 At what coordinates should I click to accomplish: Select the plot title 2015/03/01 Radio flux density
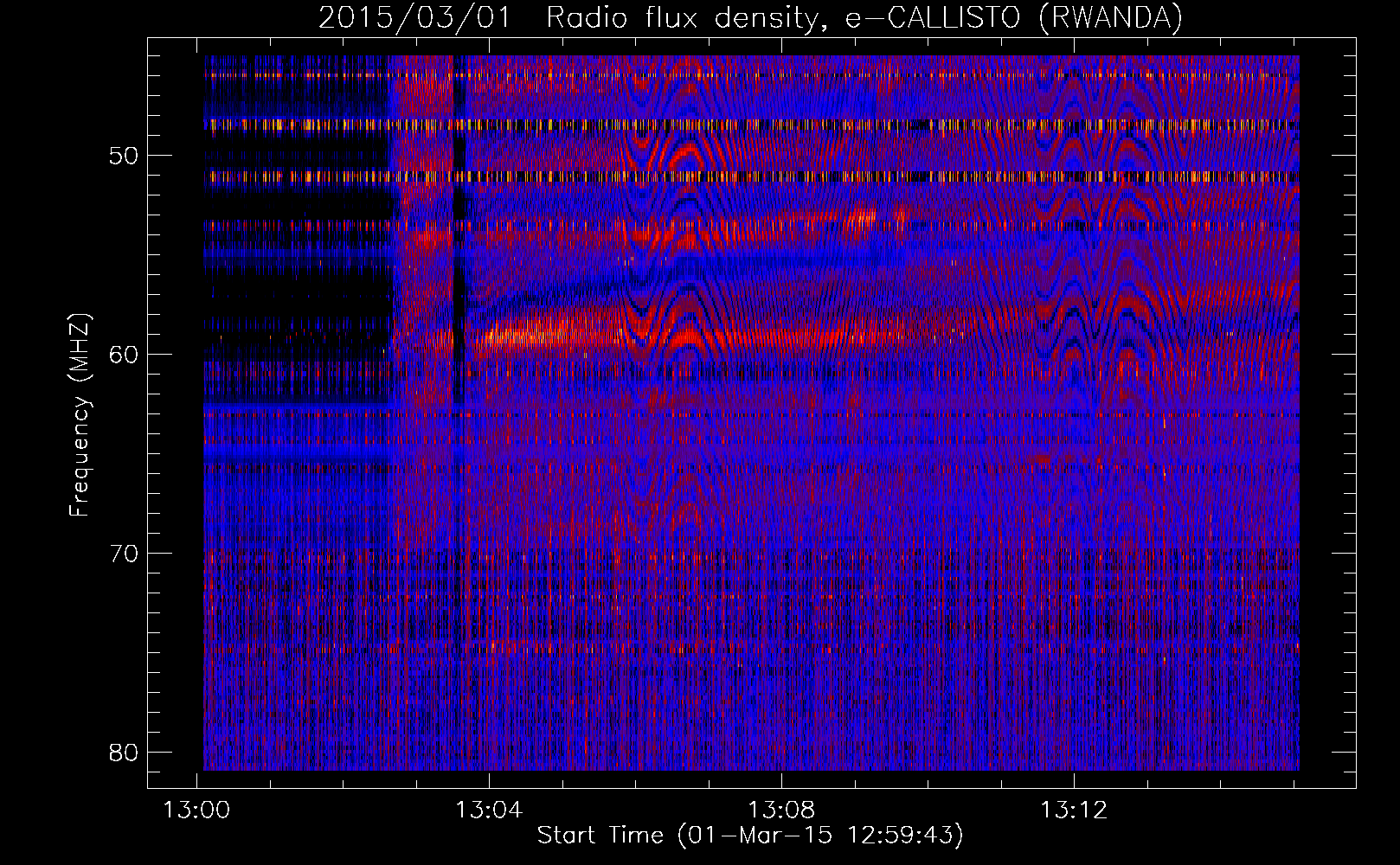point(750,18)
